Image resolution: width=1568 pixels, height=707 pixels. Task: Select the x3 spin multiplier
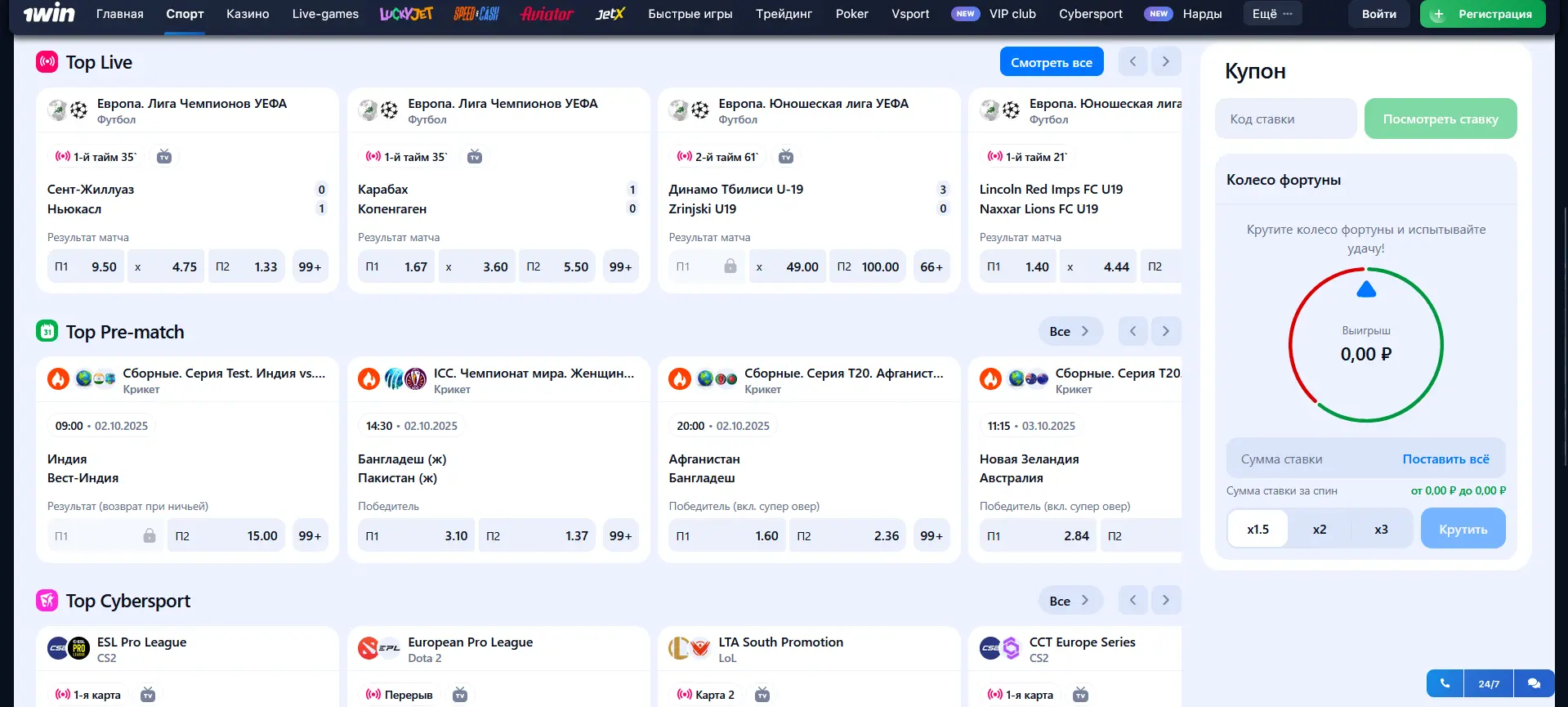tap(1381, 529)
